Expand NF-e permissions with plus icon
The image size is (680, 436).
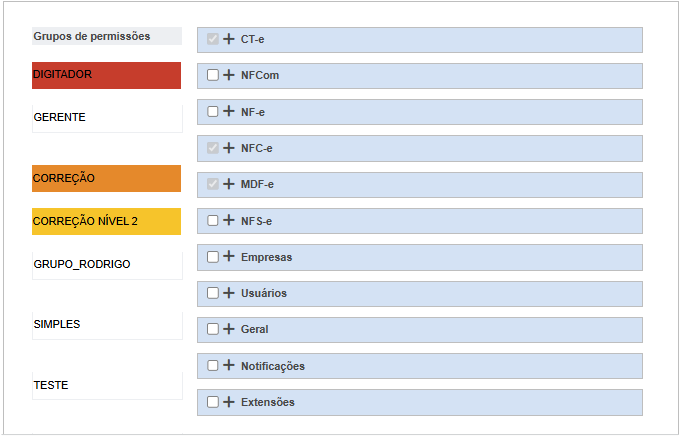[229, 112]
